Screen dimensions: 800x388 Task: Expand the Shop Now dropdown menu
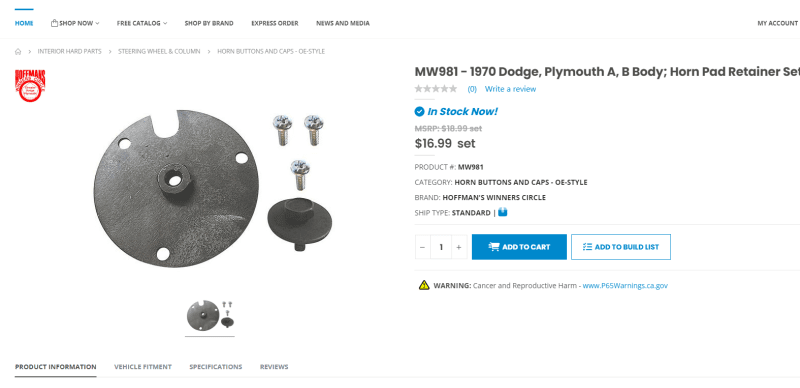(75, 23)
